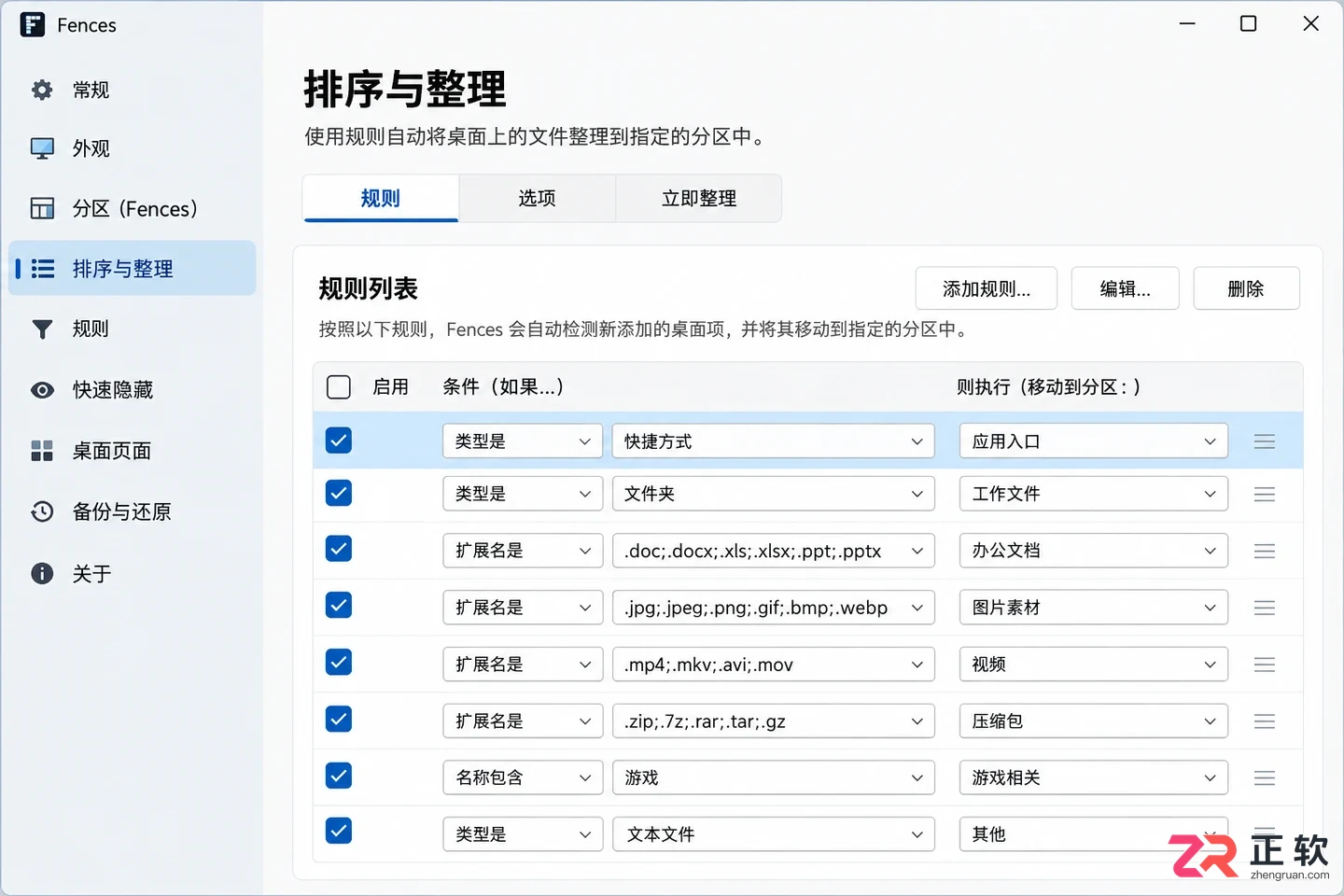The height and width of the screenshot is (896, 1344).
Task: Disable the 文件夹 rule checkbox
Action: tap(339, 493)
